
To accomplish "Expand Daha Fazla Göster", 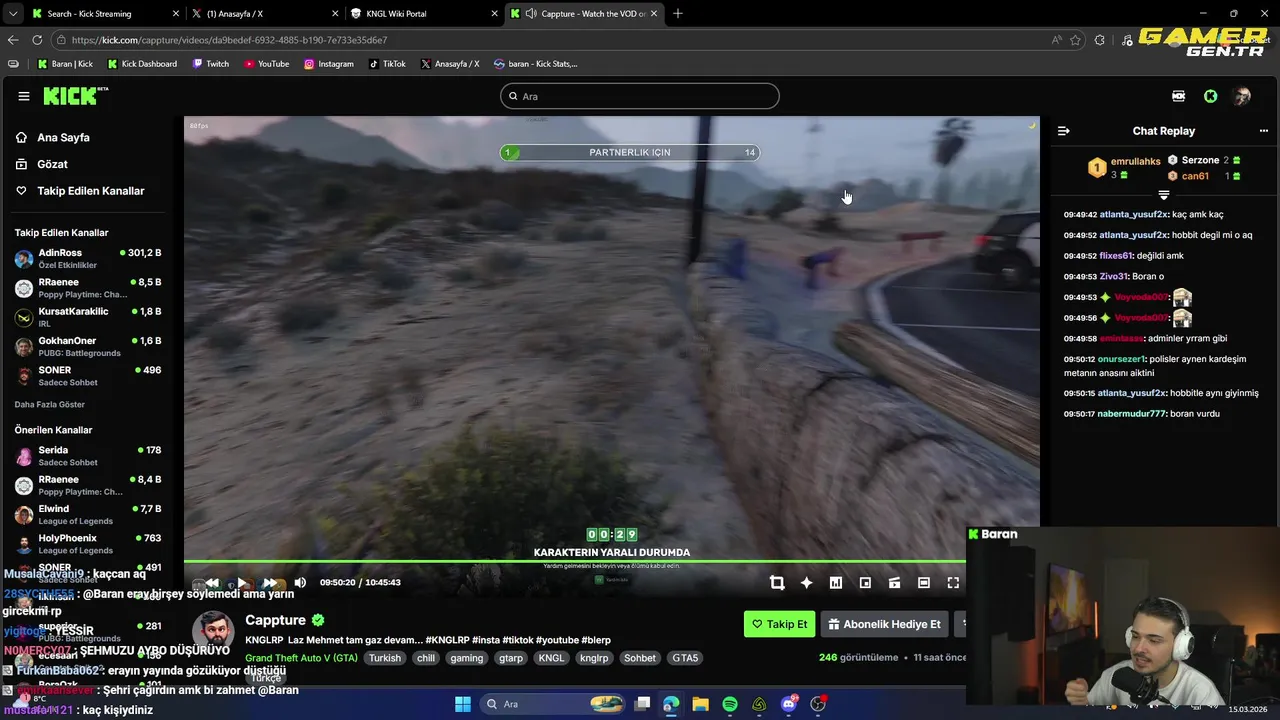I will tap(50, 405).
